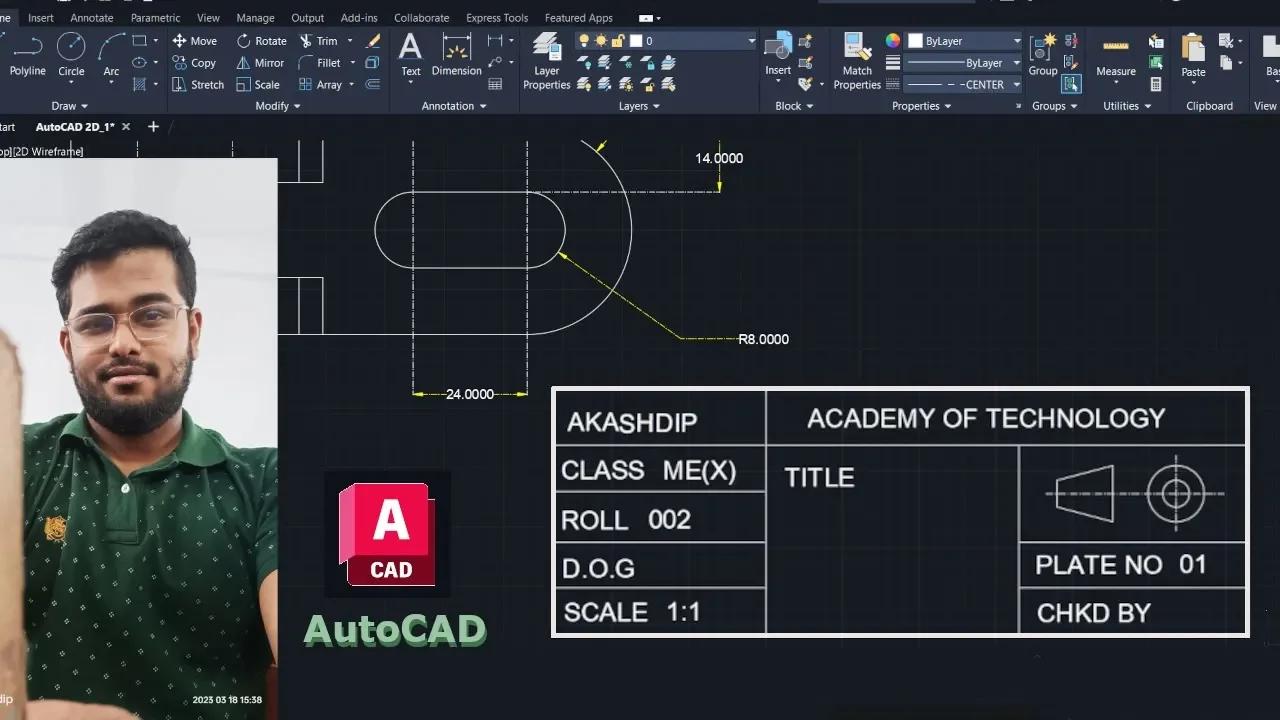Click the Match Properties tool

pyautogui.click(x=858, y=60)
